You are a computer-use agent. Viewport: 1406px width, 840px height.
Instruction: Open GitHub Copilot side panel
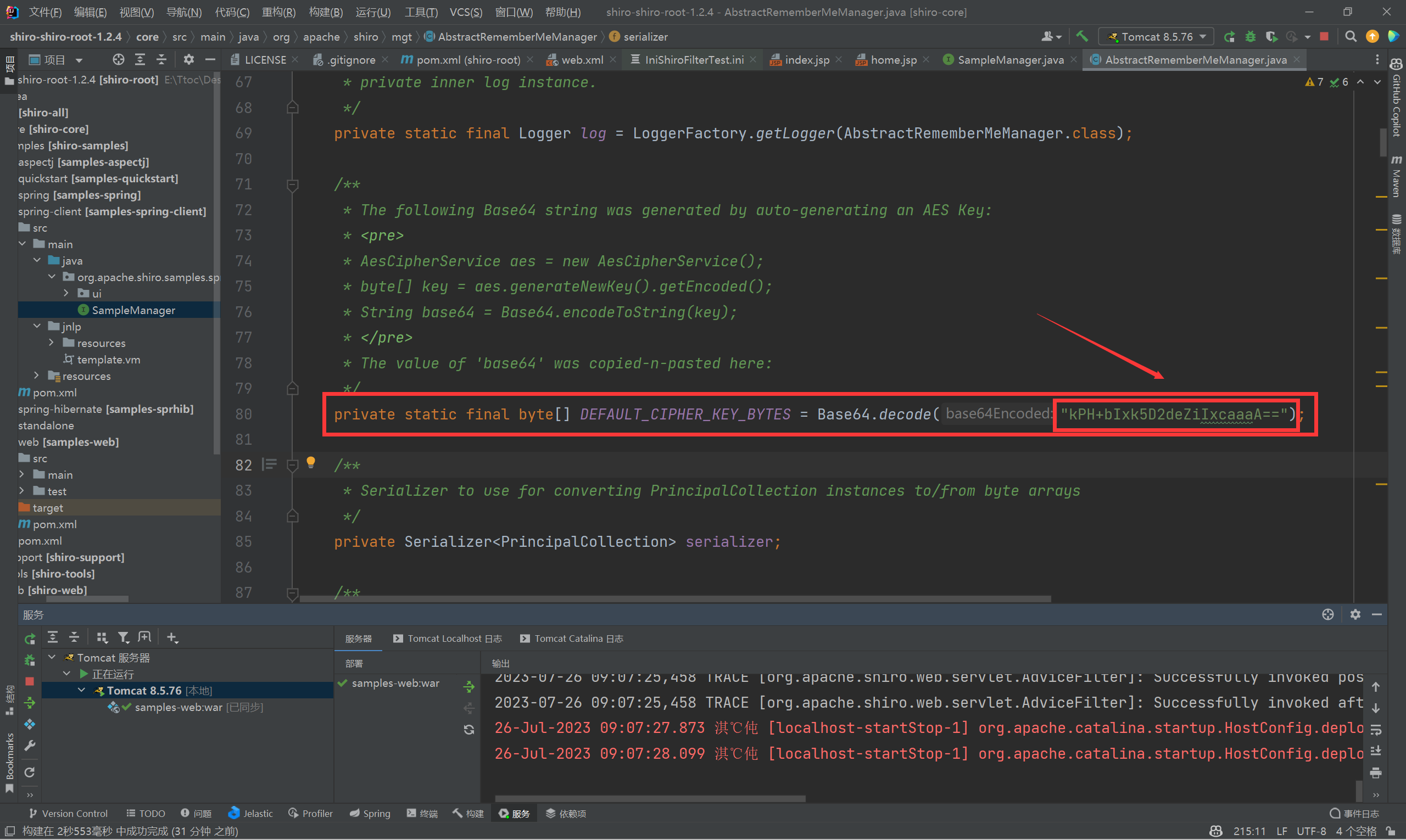pyautogui.click(x=1396, y=97)
